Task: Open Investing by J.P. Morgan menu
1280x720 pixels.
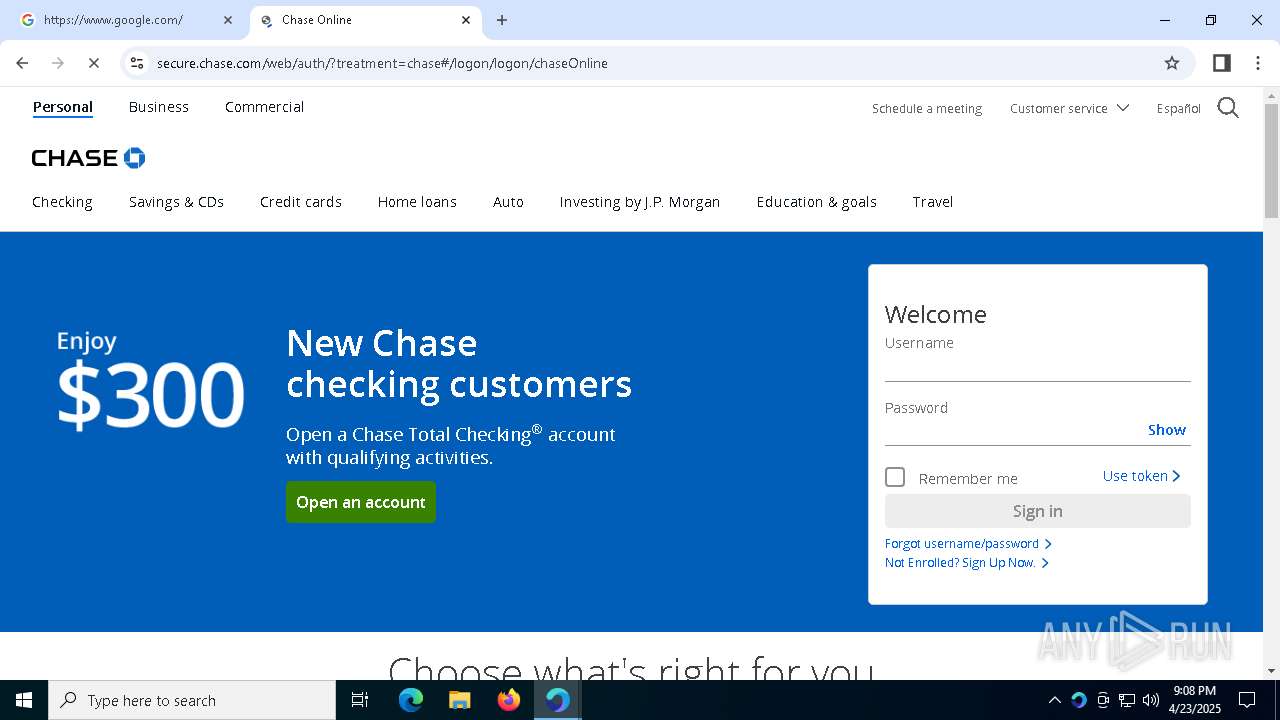Action: (x=640, y=202)
